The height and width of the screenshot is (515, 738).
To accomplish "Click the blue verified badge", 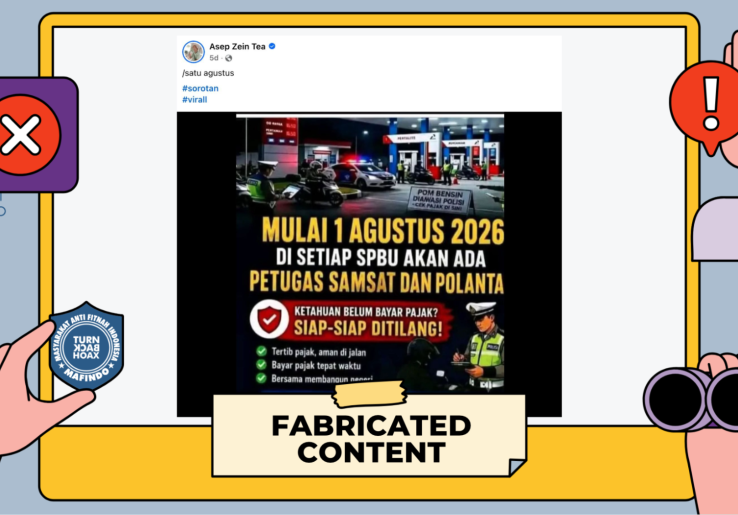I will tap(272, 46).
